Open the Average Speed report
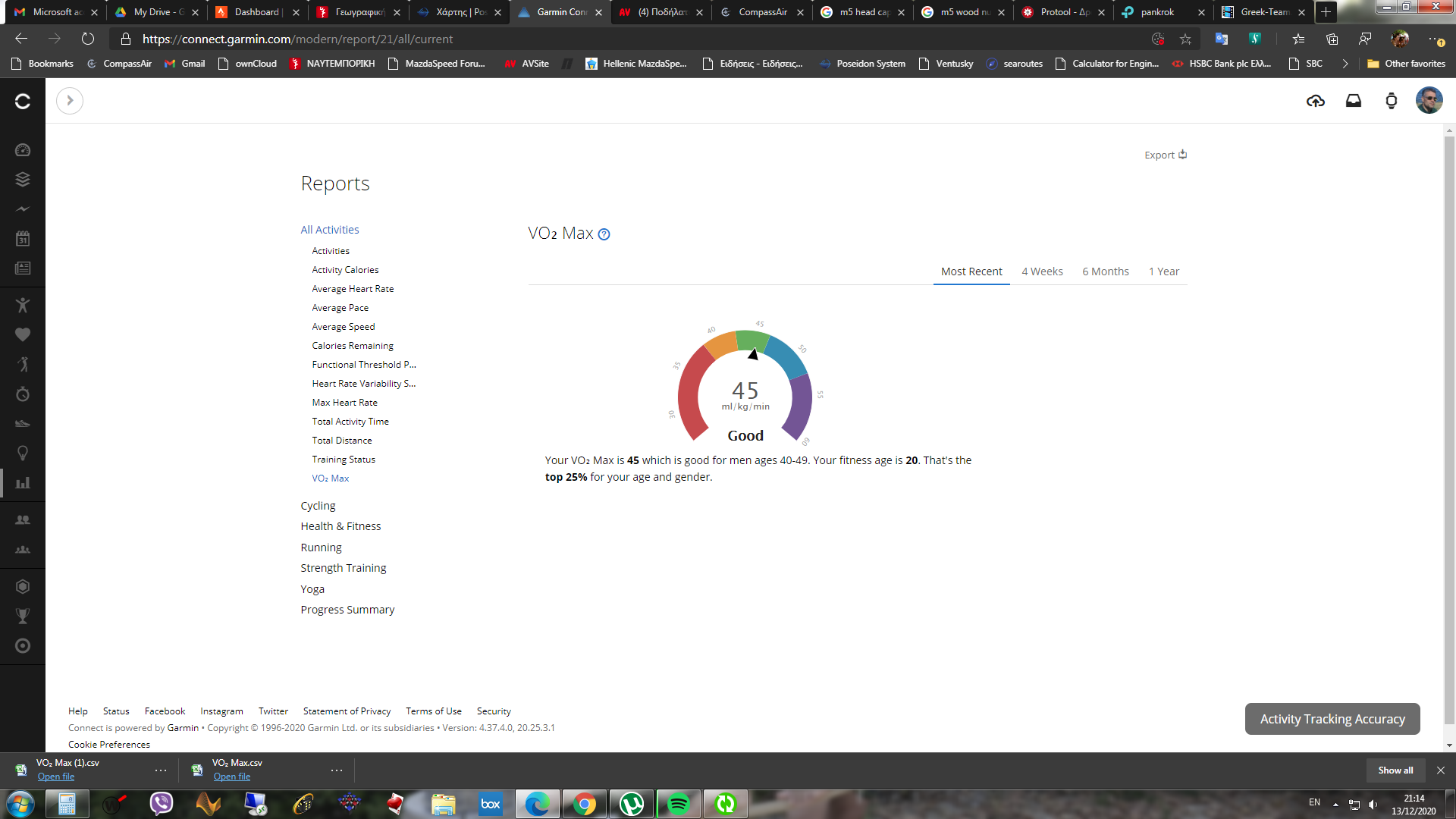The height and width of the screenshot is (819, 1456). 343,327
